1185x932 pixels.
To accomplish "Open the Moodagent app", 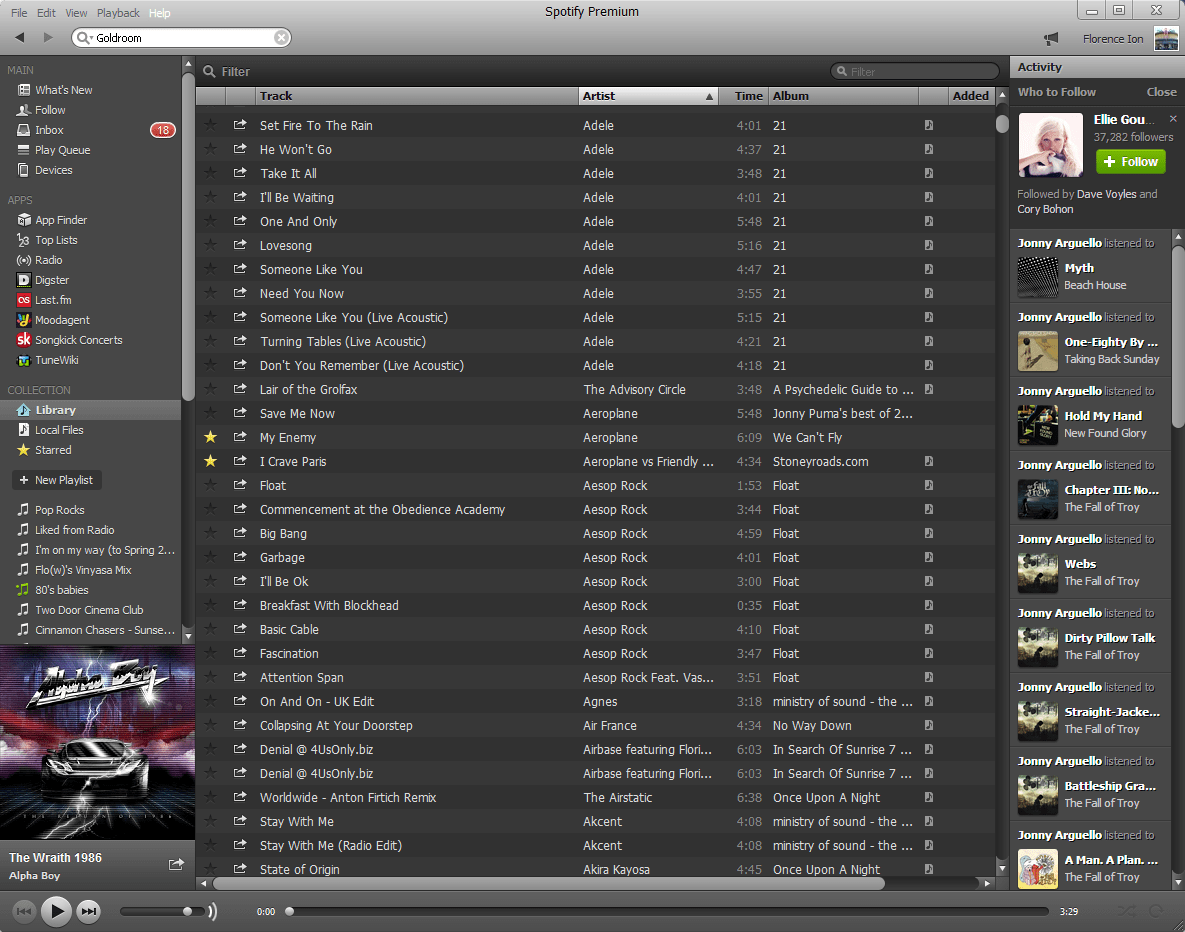I will [x=62, y=320].
